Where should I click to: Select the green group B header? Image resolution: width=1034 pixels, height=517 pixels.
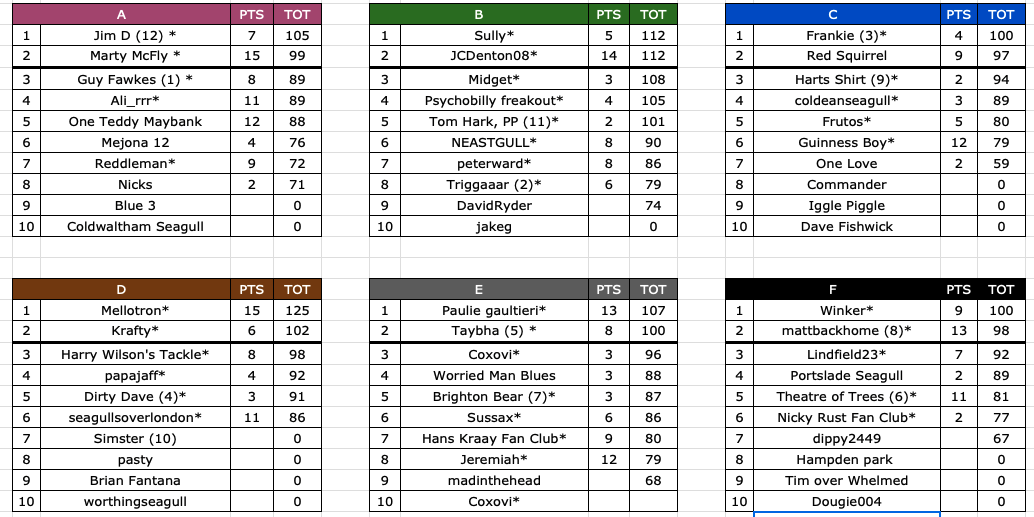point(478,14)
